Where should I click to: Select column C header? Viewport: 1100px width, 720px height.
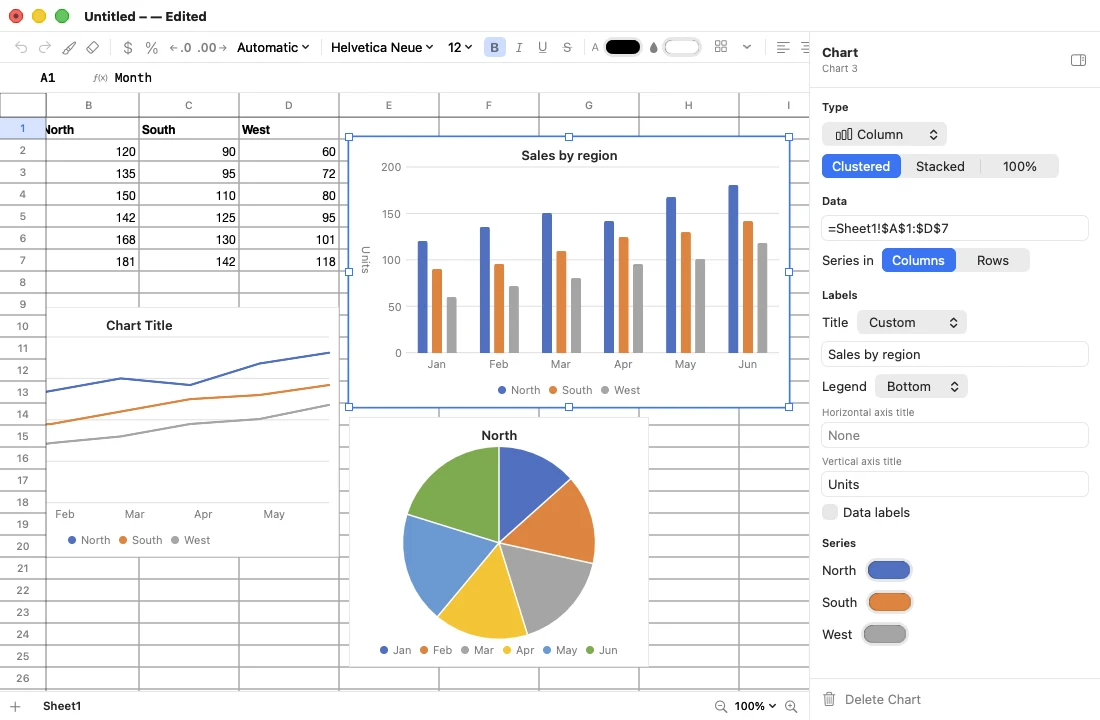189,105
